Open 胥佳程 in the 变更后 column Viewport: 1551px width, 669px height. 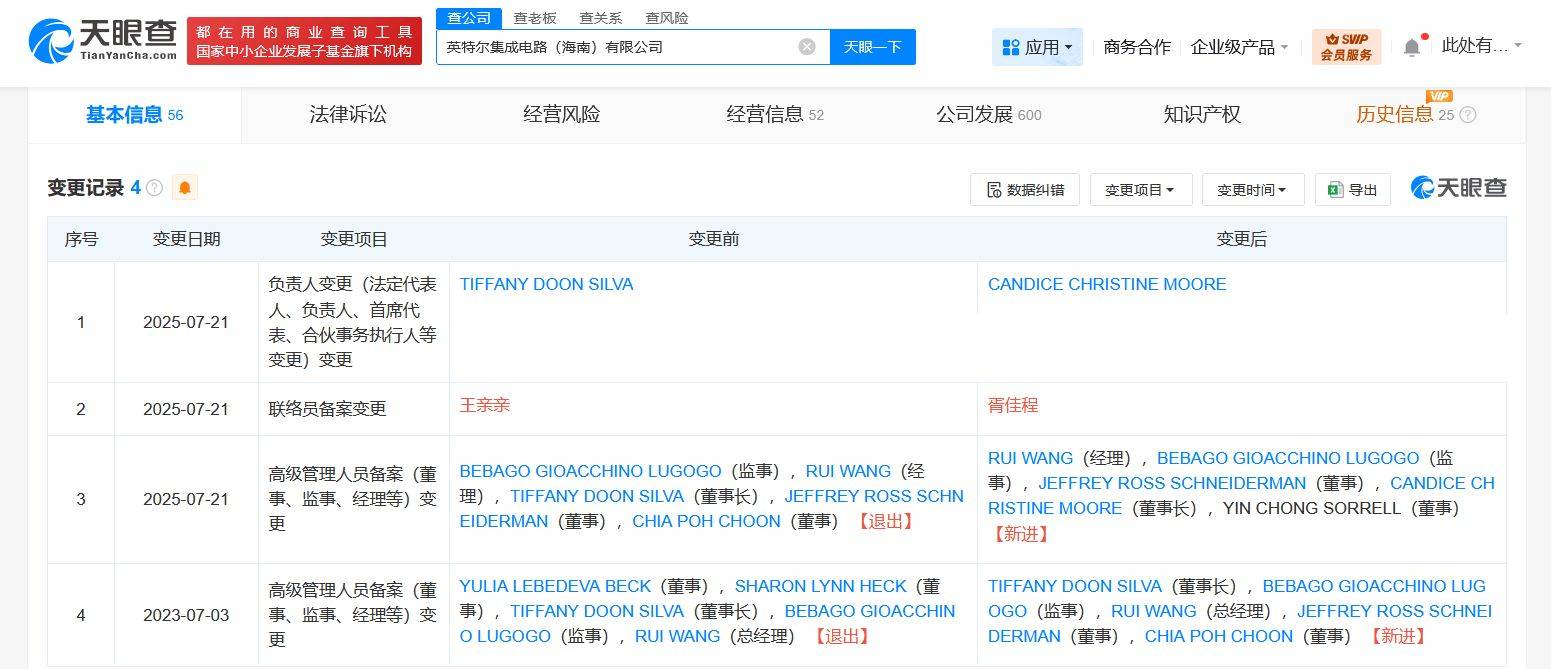(x=1013, y=405)
